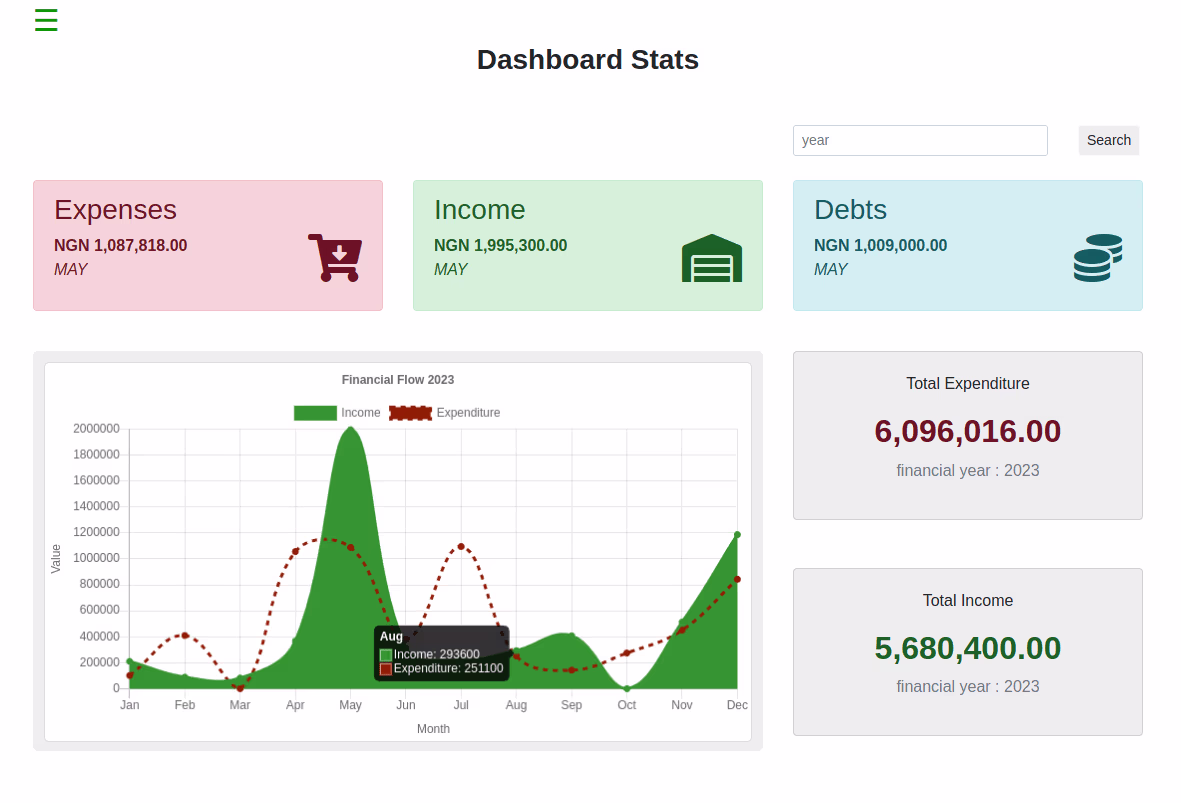
Task: Open the Total Income summary card
Action: point(967,651)
